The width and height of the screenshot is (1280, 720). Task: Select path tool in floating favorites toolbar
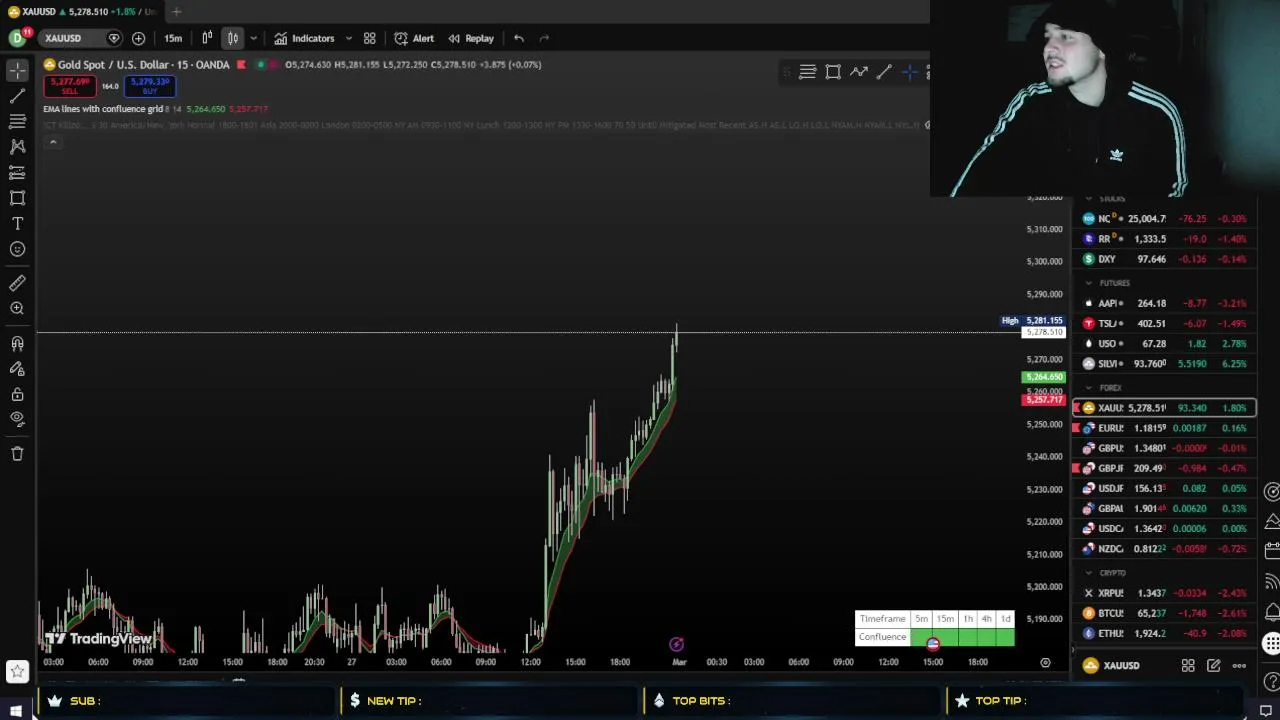[x=859, y=72]
